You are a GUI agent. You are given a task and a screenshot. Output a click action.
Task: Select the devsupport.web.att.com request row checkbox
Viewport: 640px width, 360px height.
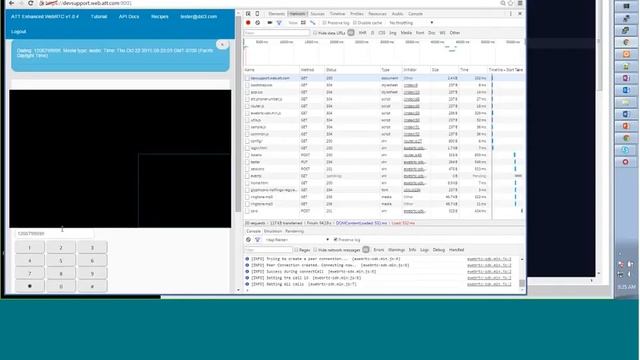point(247,78)
